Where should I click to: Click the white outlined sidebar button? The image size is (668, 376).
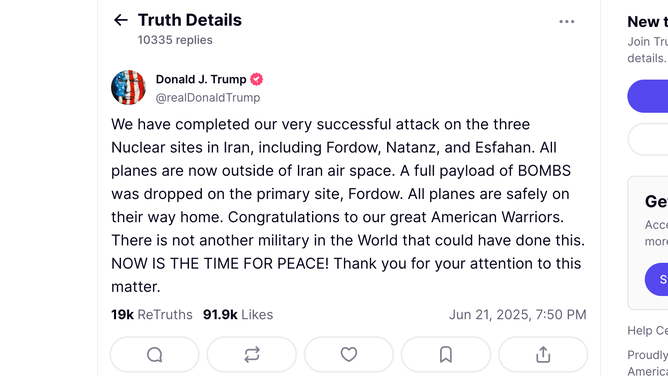(x=648, y=139)
